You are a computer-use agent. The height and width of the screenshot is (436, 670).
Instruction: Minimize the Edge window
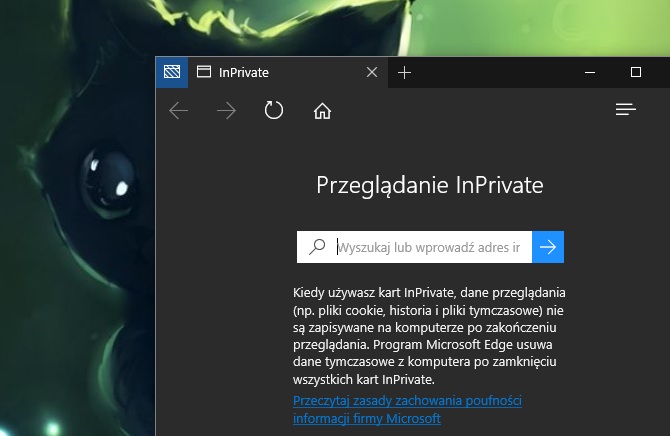[x=589, y=72]
